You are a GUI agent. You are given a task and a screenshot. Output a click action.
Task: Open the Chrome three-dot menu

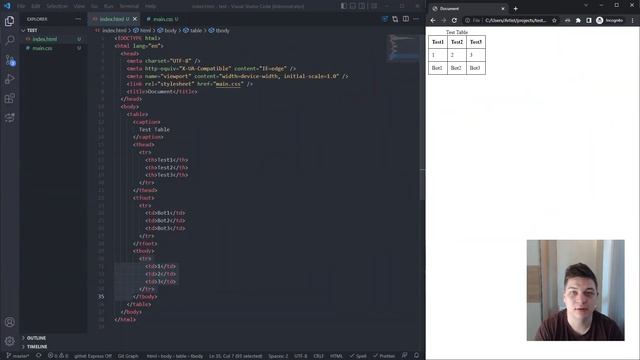633,20
